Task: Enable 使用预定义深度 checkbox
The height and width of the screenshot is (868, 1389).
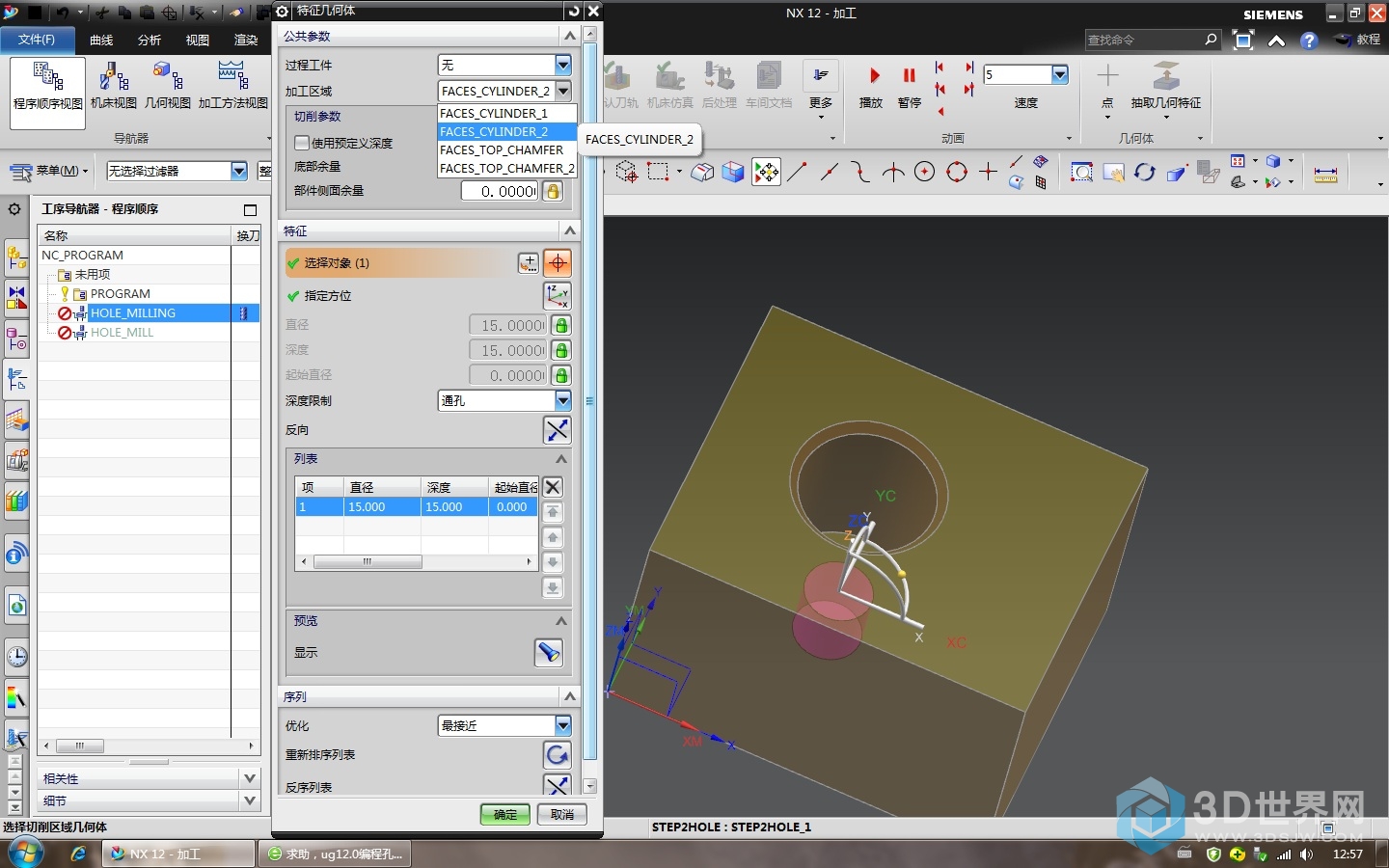Action: (x=302, y=143)
